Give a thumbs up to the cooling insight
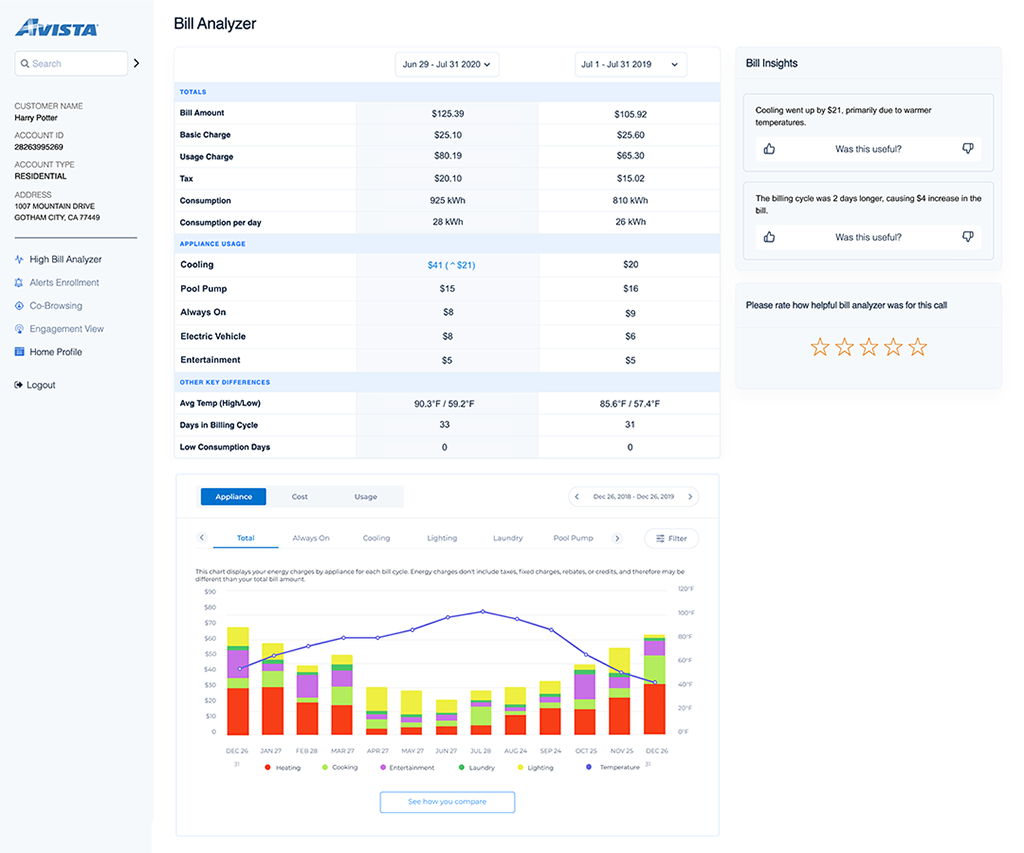This screenshot has width=1024, height=853. point(768,148)
